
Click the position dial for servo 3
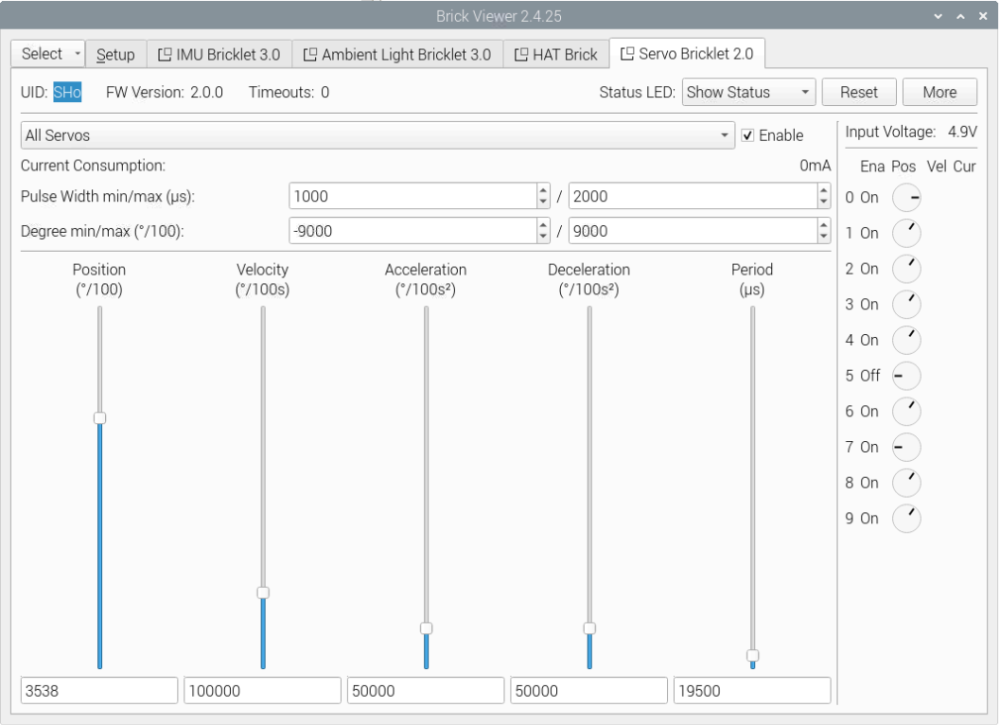pos(906,305)
